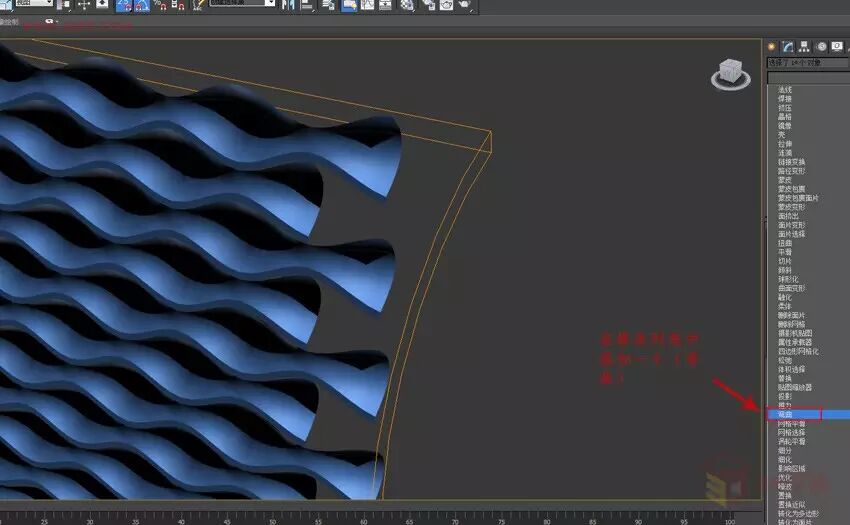Image resolution: width=850 pixels, height=525 pixels.
Task: Switch to the Motion panel tab
Action: click(821, 47)
